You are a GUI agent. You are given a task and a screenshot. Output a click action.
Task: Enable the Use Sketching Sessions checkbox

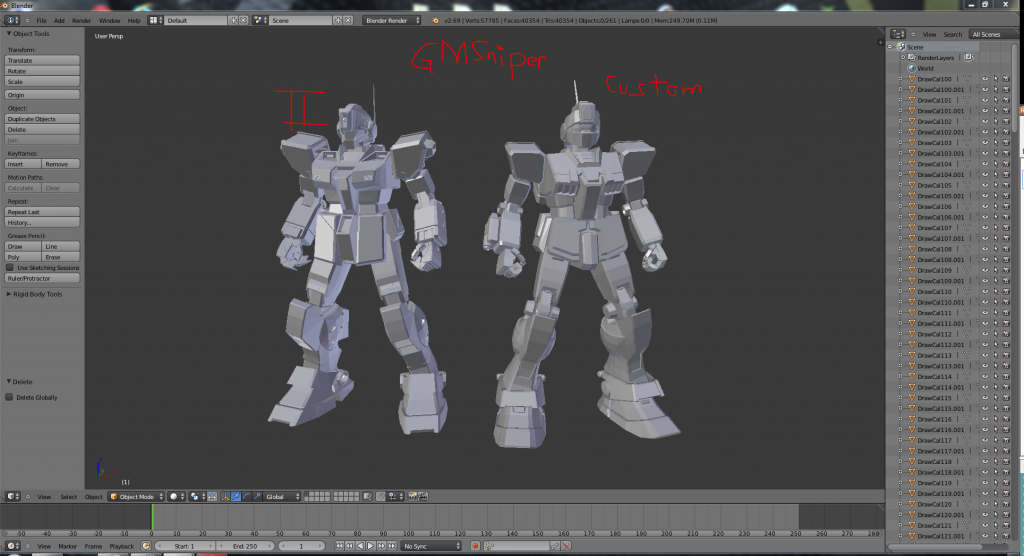coord(10,267)
